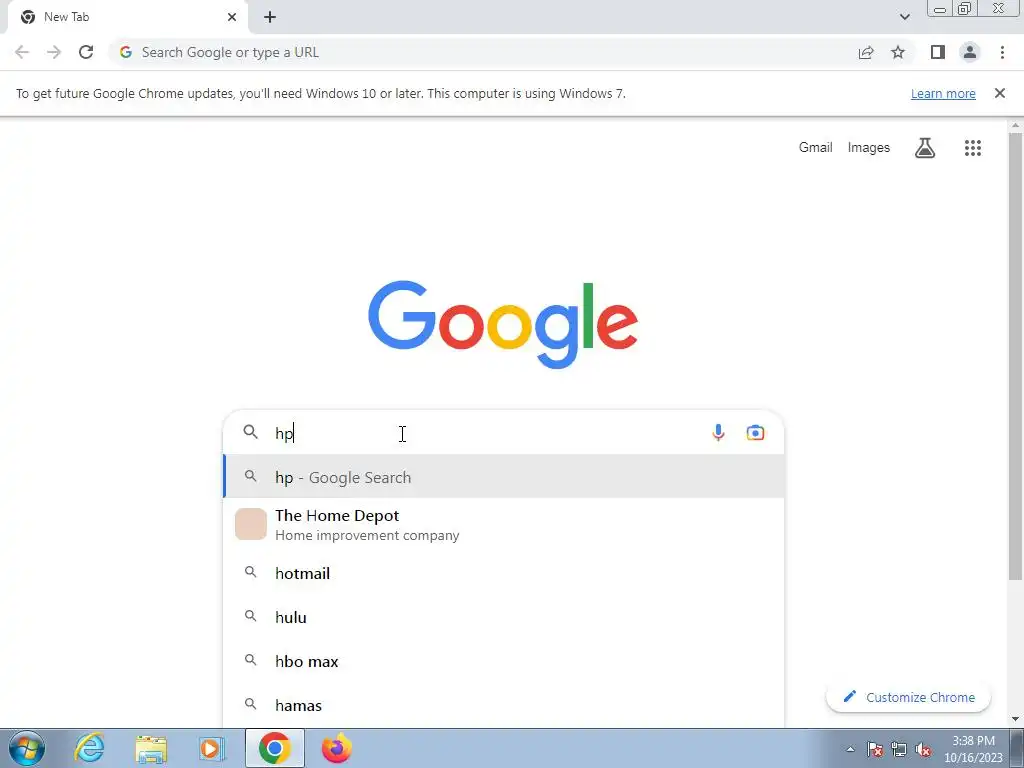Open the Windows Start menu orb
Viewport: 1024px width, 768px height.
pyautogui.click(x=27, y=748)
